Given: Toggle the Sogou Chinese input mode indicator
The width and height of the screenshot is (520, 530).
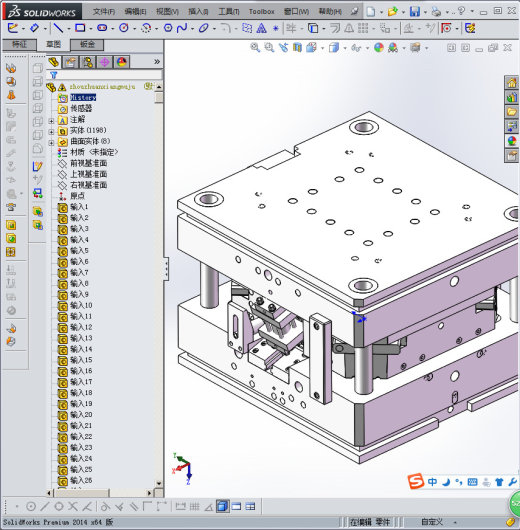Looking at the screenshot, I should [x=432, y=482].
